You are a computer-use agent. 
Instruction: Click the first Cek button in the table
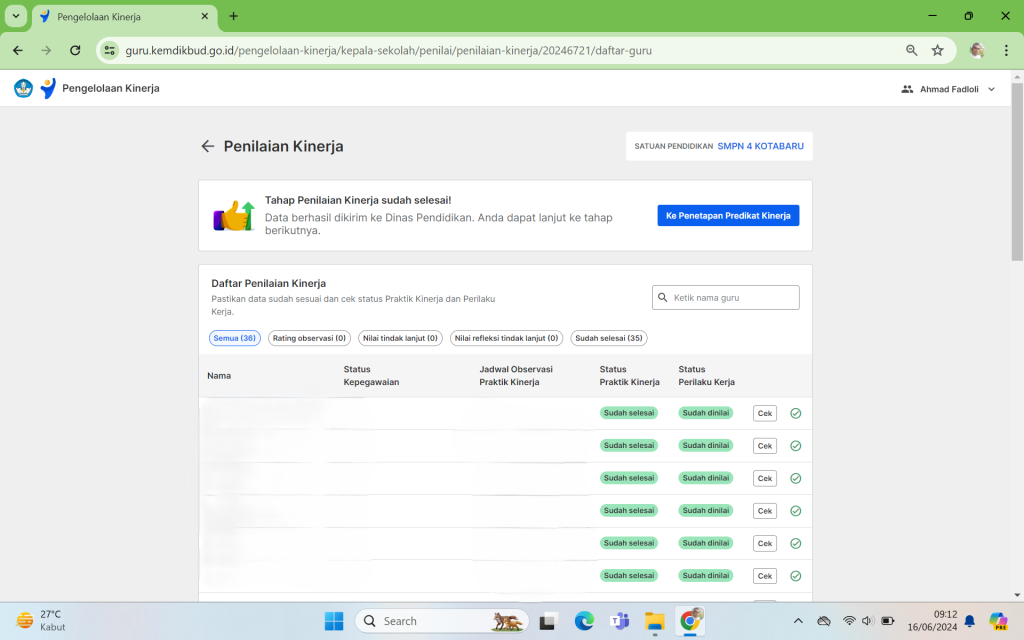pyautogui.click(x=764, y=413)
